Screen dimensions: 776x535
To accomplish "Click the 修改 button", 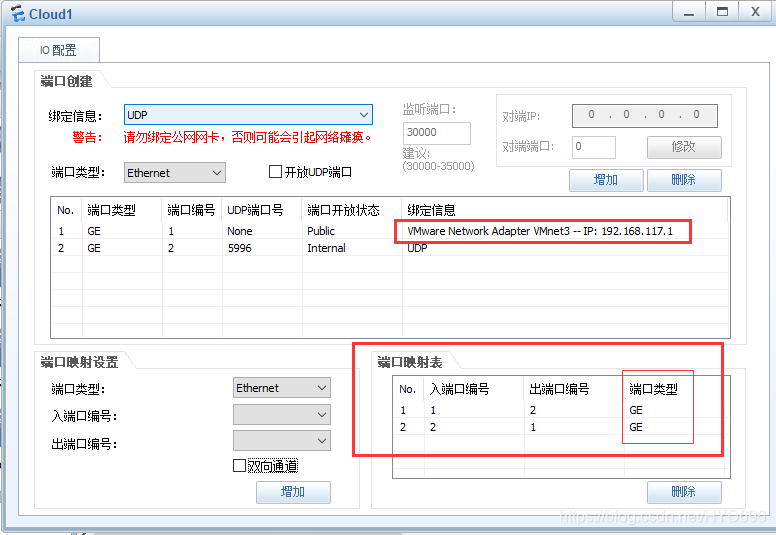I will tap(684, 147).
